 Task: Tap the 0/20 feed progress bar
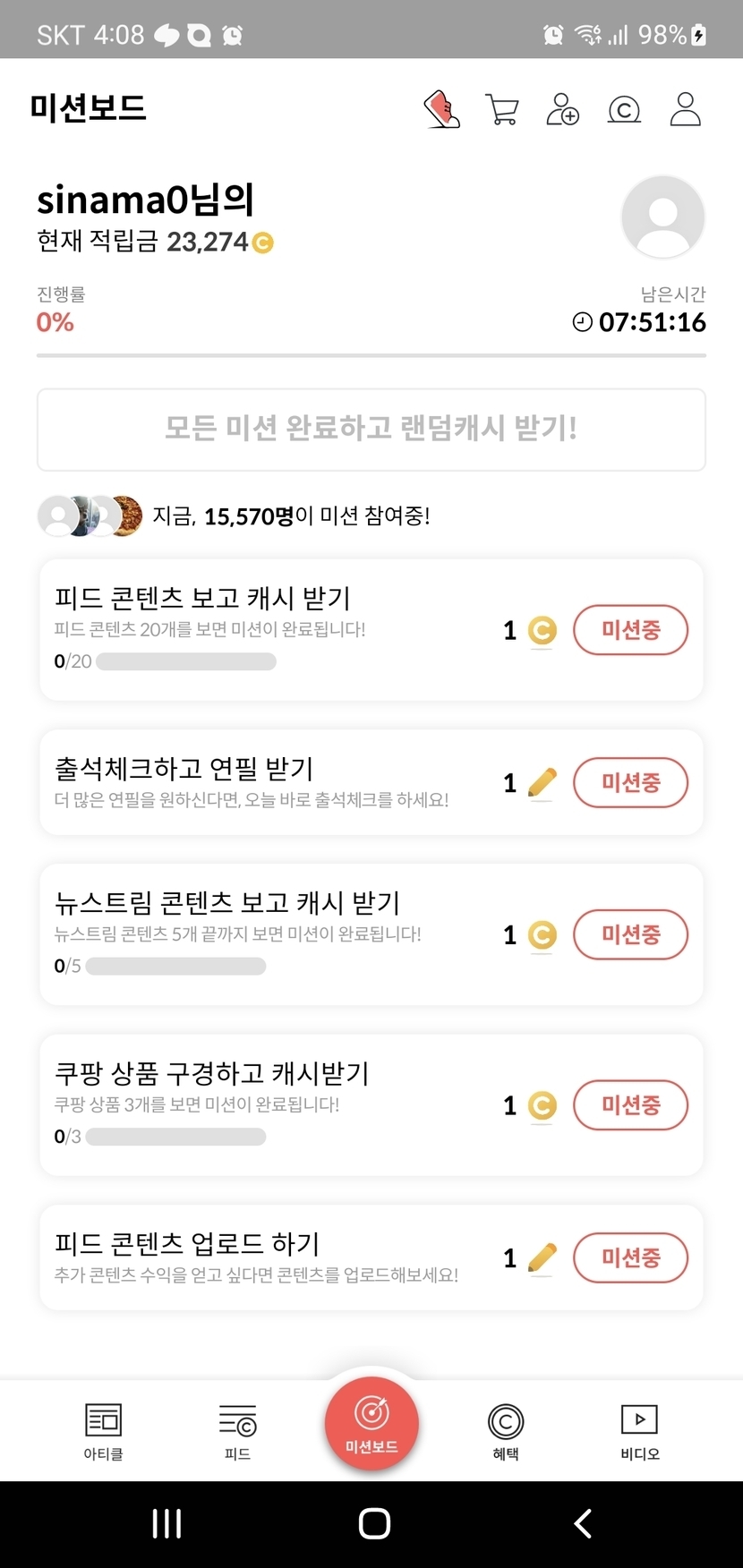click(186, 662)
